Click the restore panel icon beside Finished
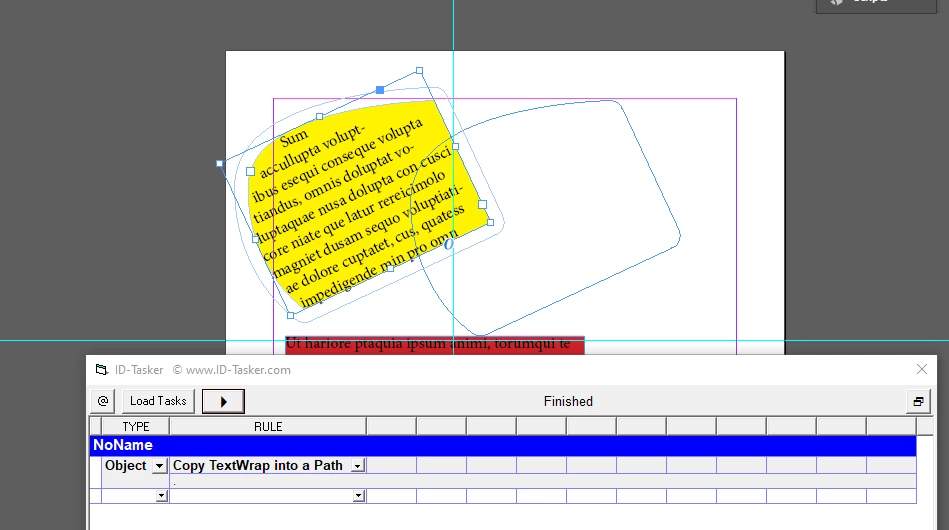 (x=918, y=402)
